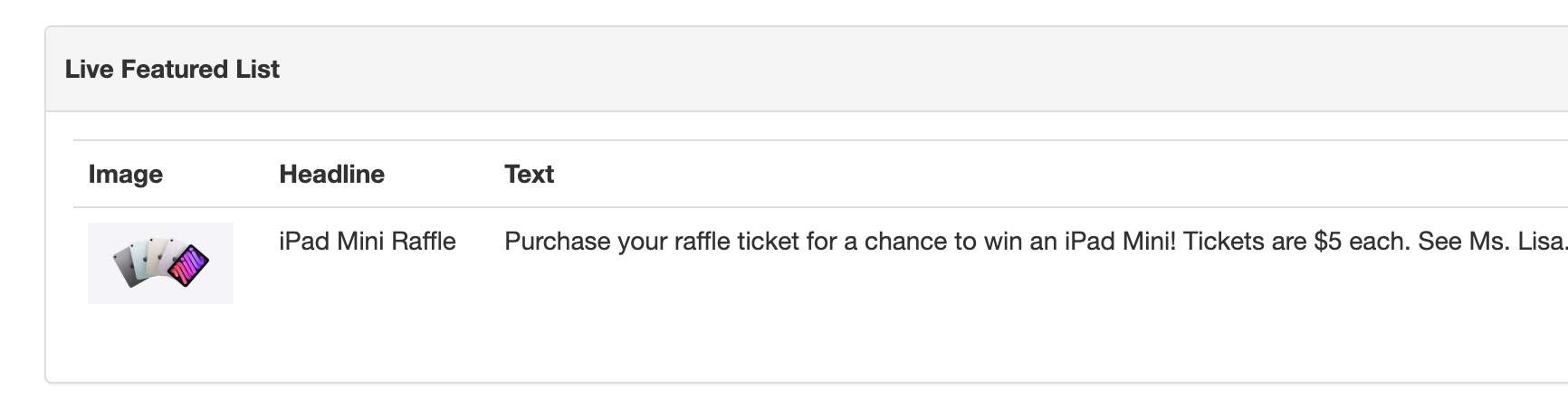
Task: Click the Image column header
Action: 126,174
